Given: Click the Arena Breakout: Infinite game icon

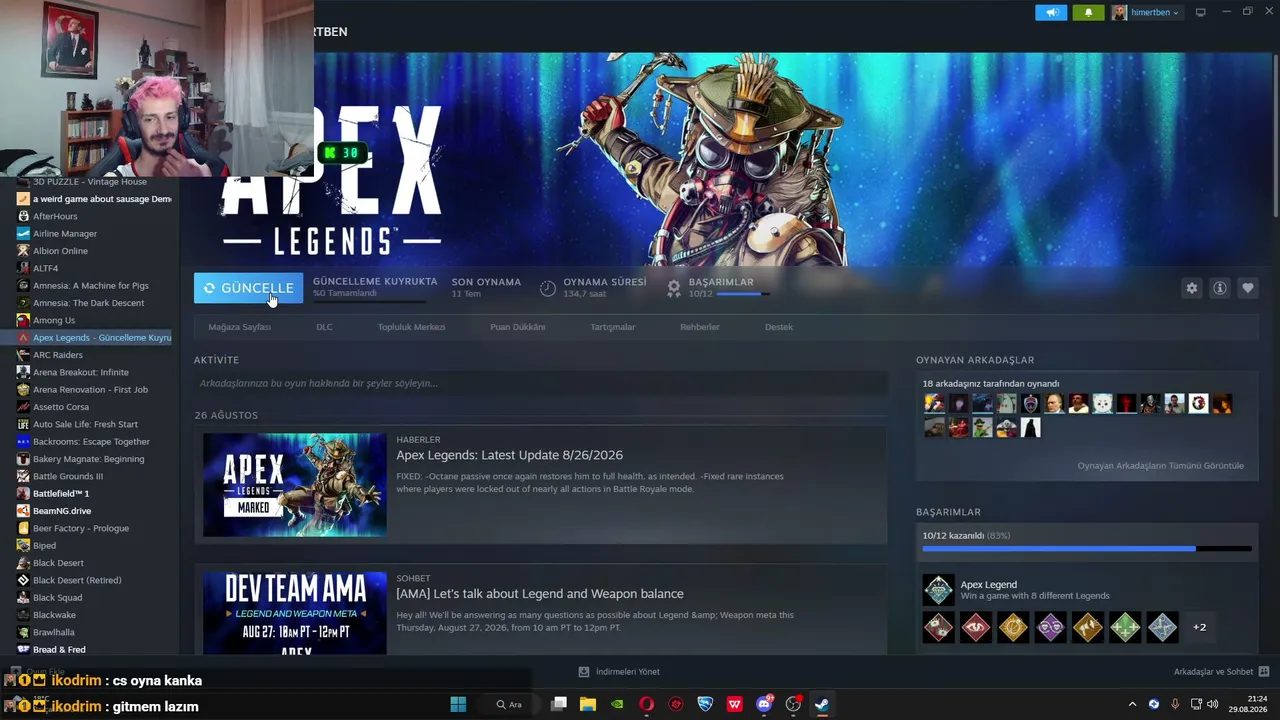Looking at the screenshot, I should [x=23, y=372].
